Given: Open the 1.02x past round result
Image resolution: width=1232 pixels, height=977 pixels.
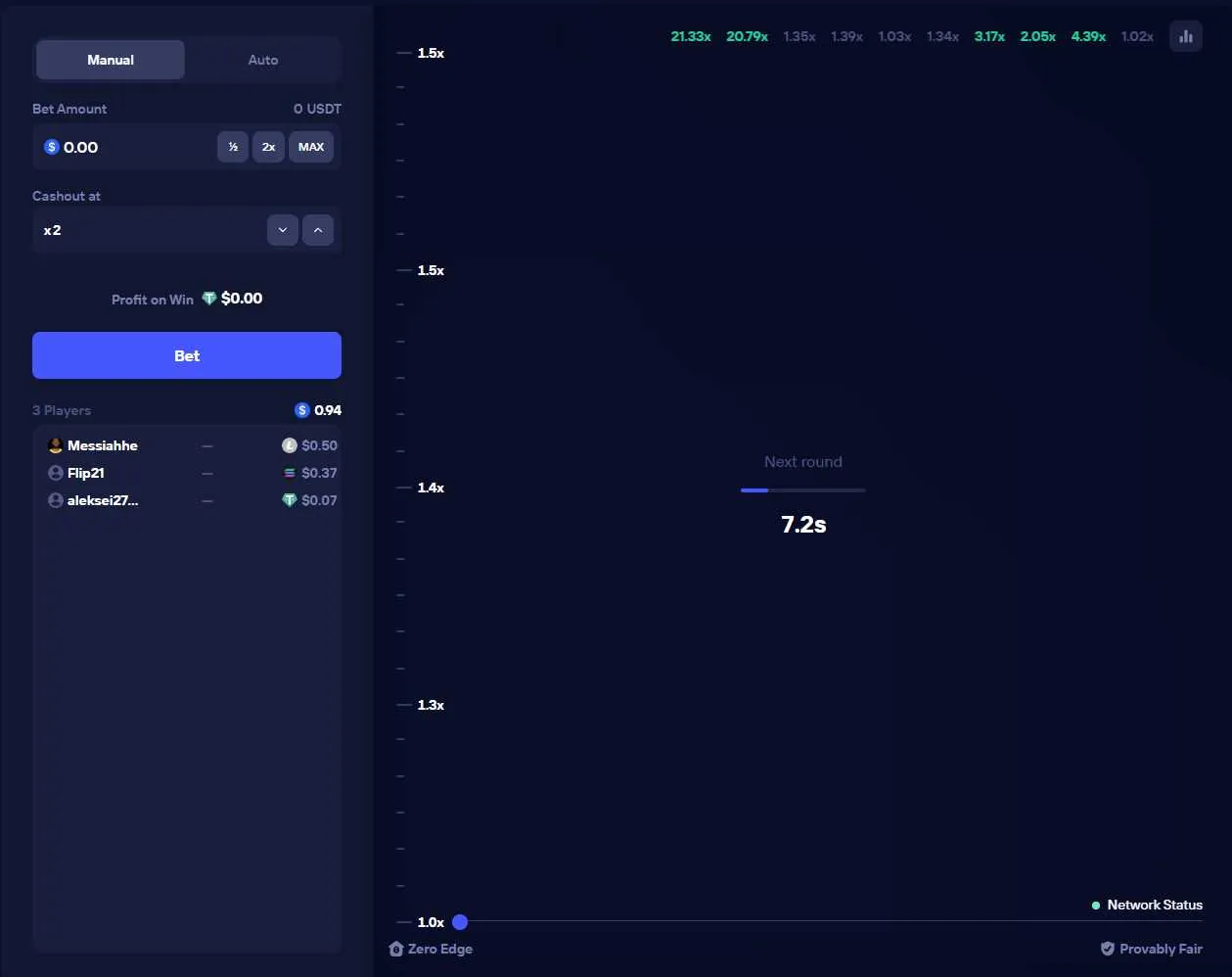Looking at the screenshot, I should (x=1137, y=36).
